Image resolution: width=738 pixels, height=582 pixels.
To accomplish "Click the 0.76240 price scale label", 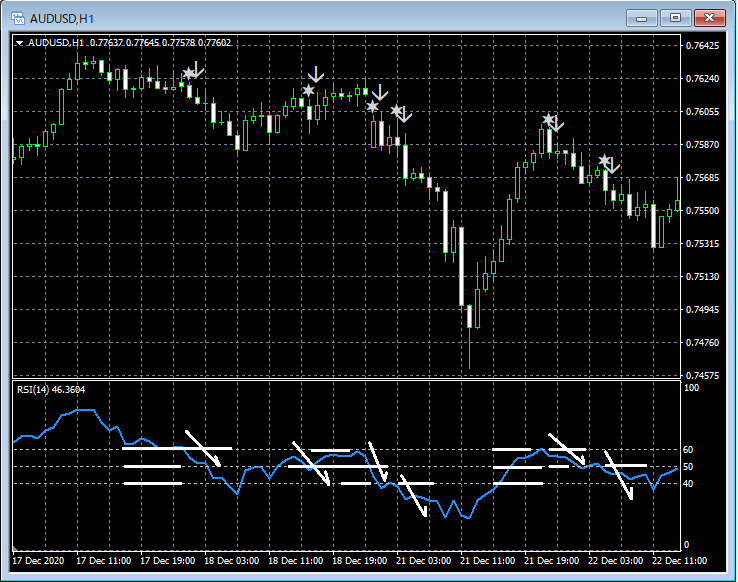I will coord(702,79).
